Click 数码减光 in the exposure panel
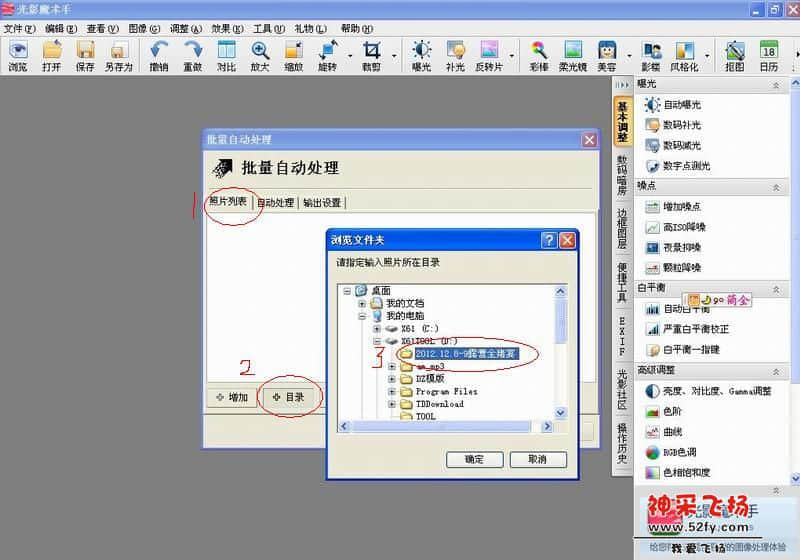 [672, 145]
